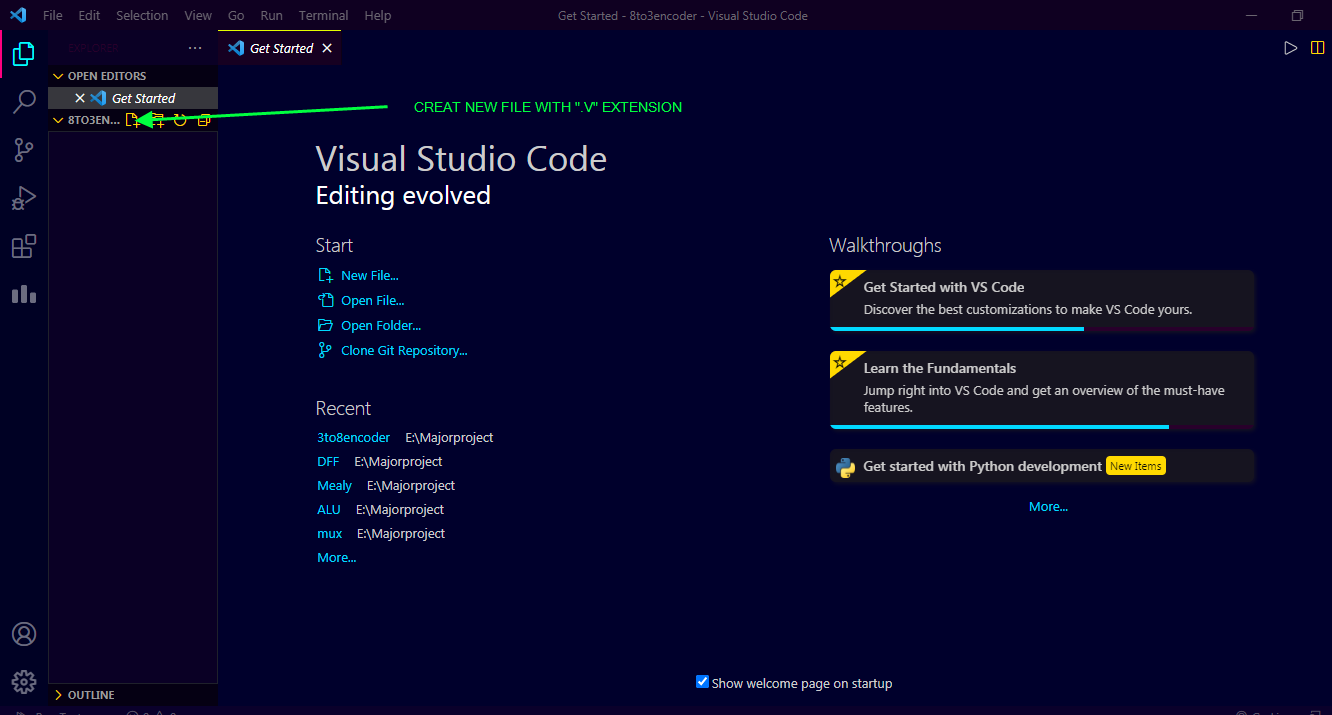1332x715 pixels.
Task: Click the Clone Git Repository icon
Action: point(325,350)
